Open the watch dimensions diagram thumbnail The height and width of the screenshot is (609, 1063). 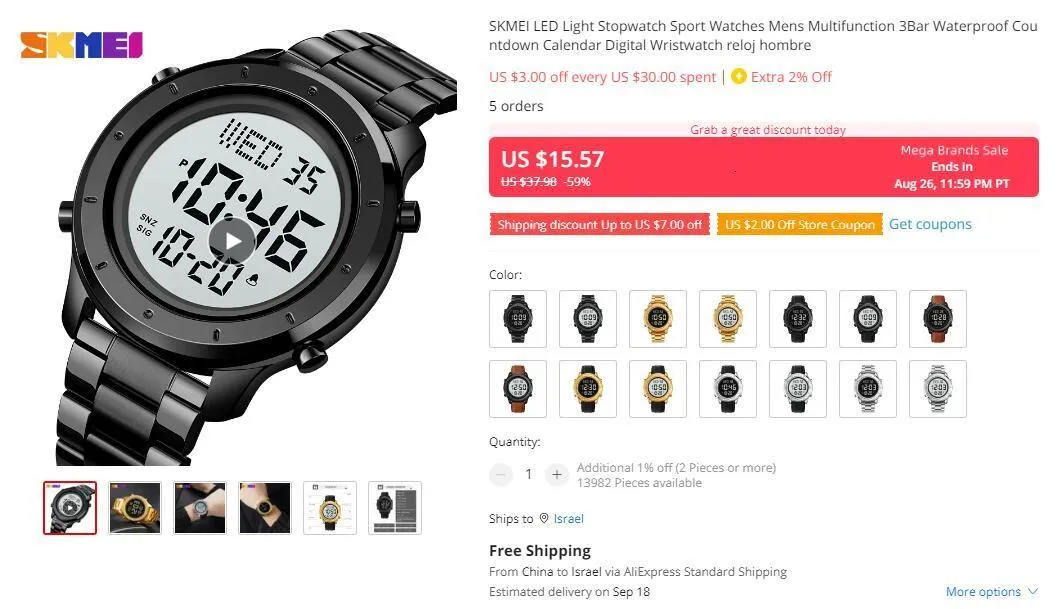point(330,508)
